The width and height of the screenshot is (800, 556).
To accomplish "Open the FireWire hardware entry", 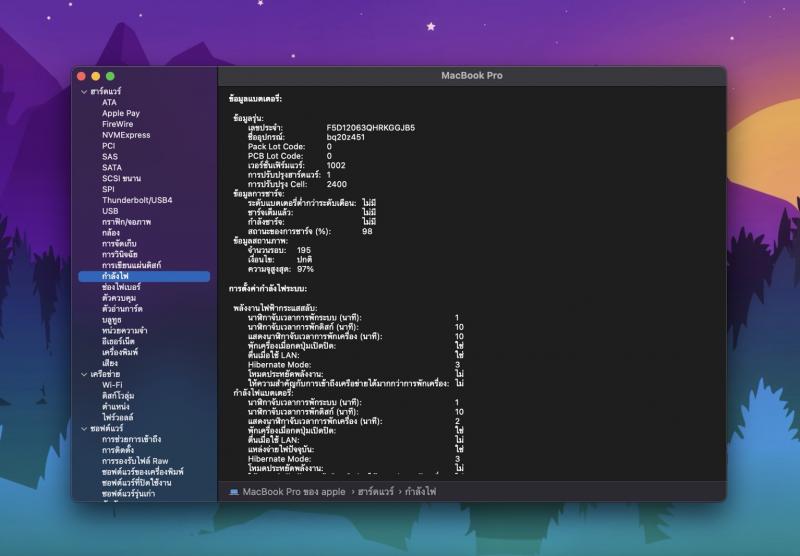I will [x=117, y=124].
